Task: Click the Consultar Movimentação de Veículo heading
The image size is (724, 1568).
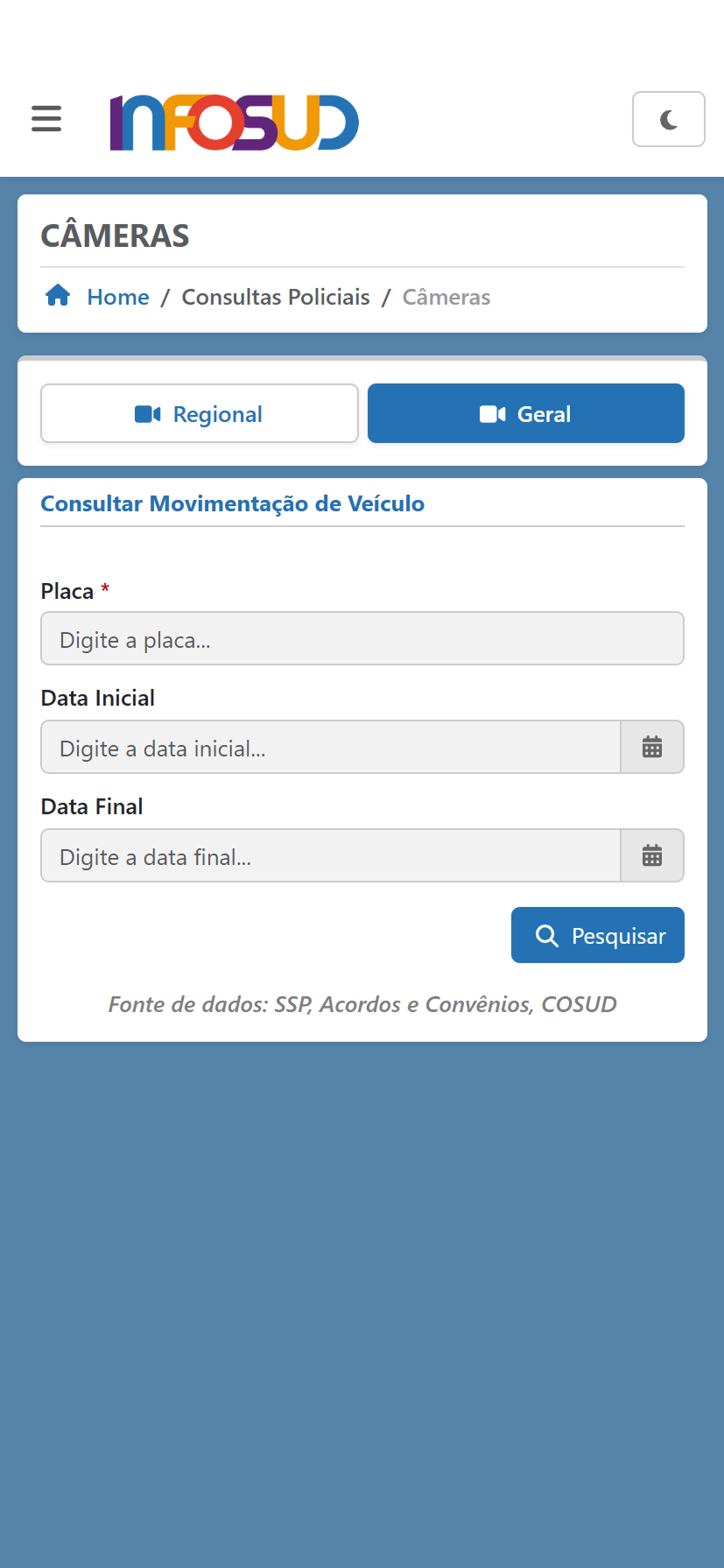Action: [x=232, y=504]
